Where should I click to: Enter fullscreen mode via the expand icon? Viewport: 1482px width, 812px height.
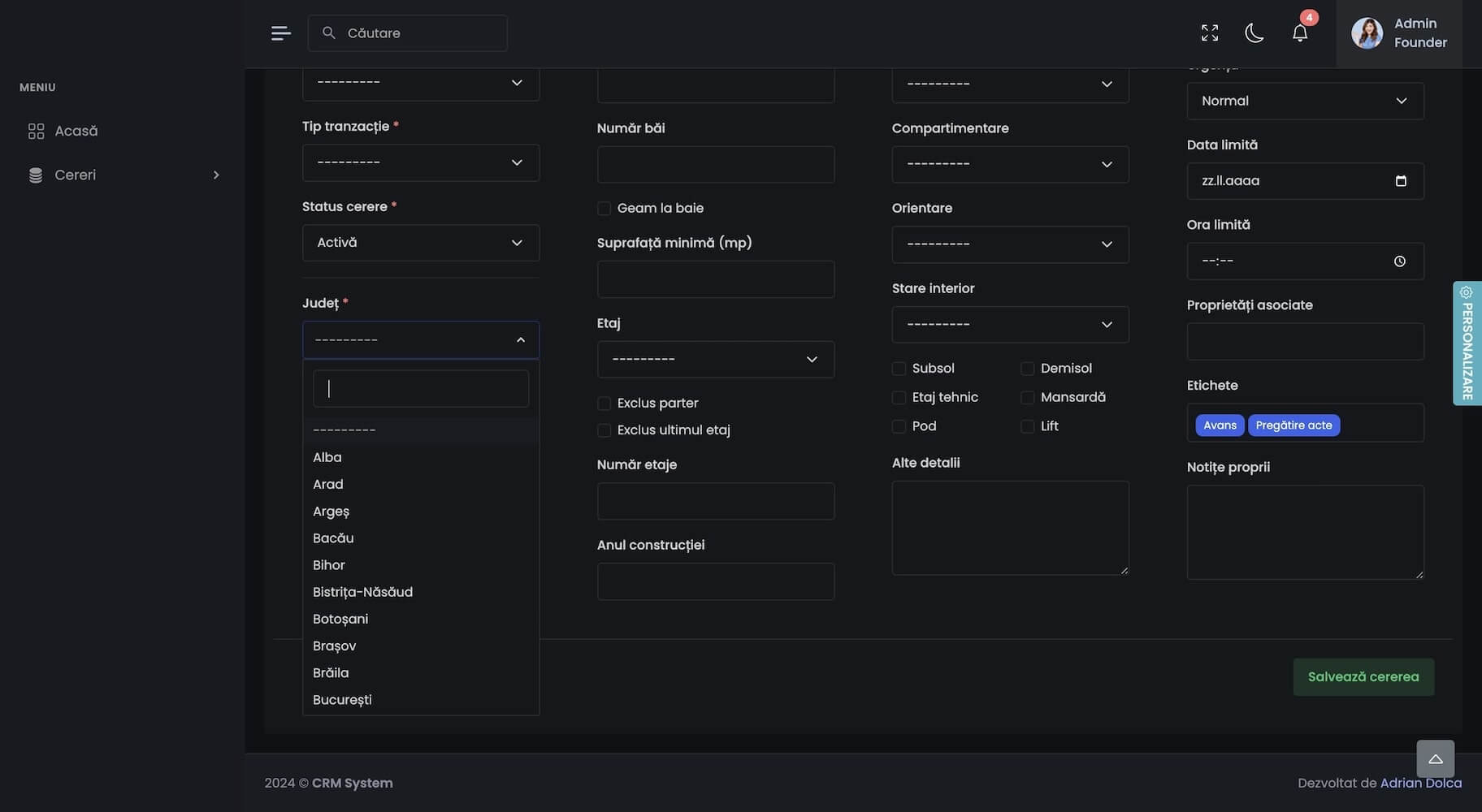tap(1209, 33)
